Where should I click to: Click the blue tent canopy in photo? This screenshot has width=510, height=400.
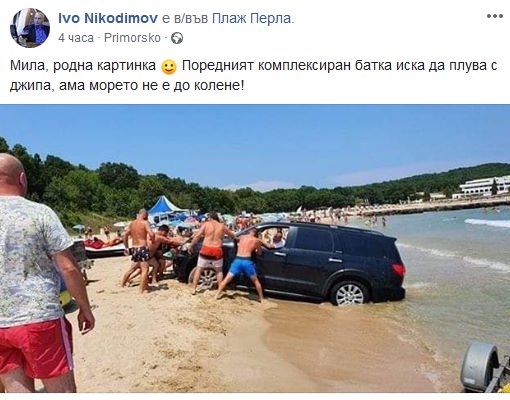coord(164,206)
